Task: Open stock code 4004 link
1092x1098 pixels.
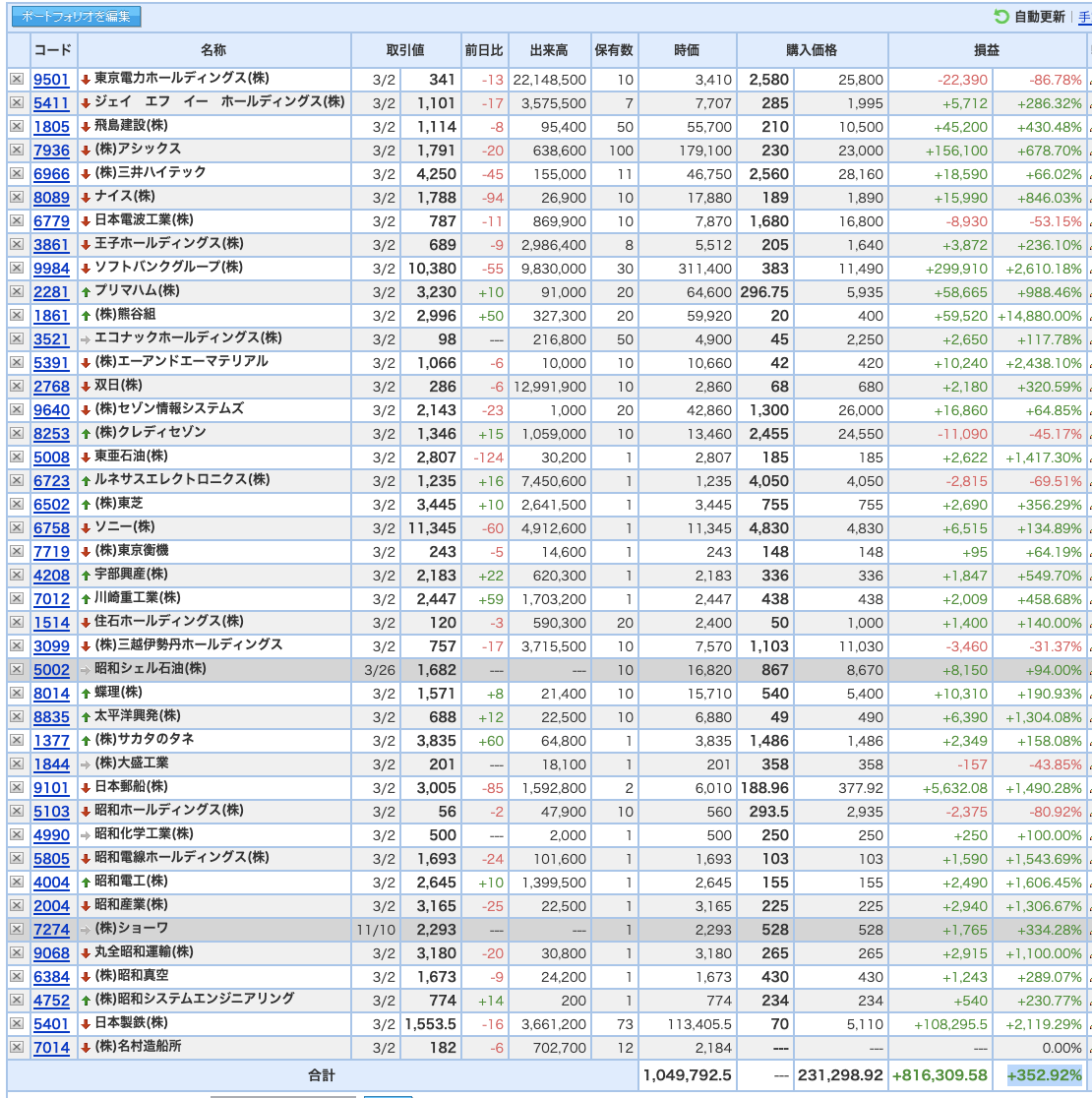Action: pyautogui.click(x=52, y=883)
